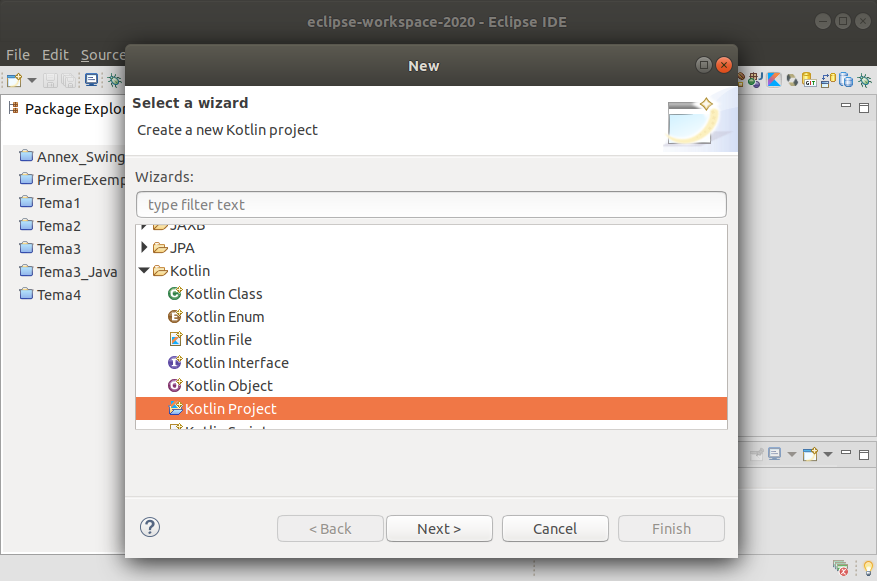Select Kotlin Object wizard
877x581 pixels.
pos(431,385)
